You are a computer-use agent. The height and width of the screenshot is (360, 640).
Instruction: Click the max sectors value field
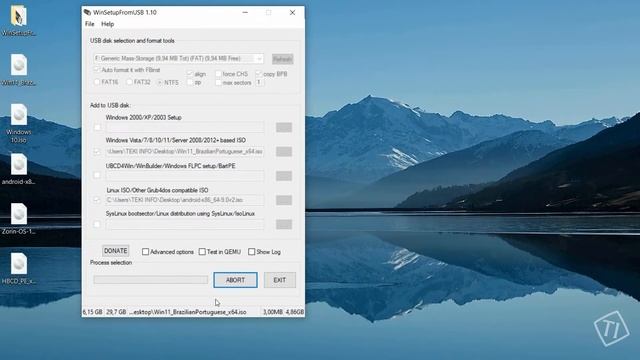(260, 82)
